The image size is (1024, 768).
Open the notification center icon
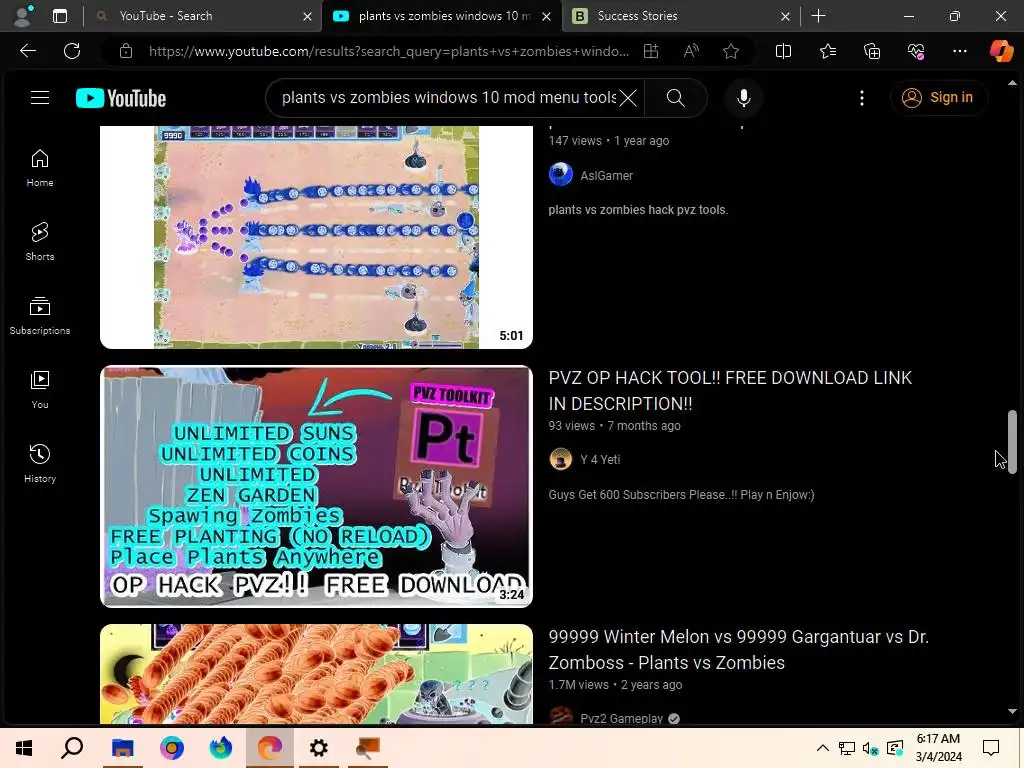click(991, 748)
